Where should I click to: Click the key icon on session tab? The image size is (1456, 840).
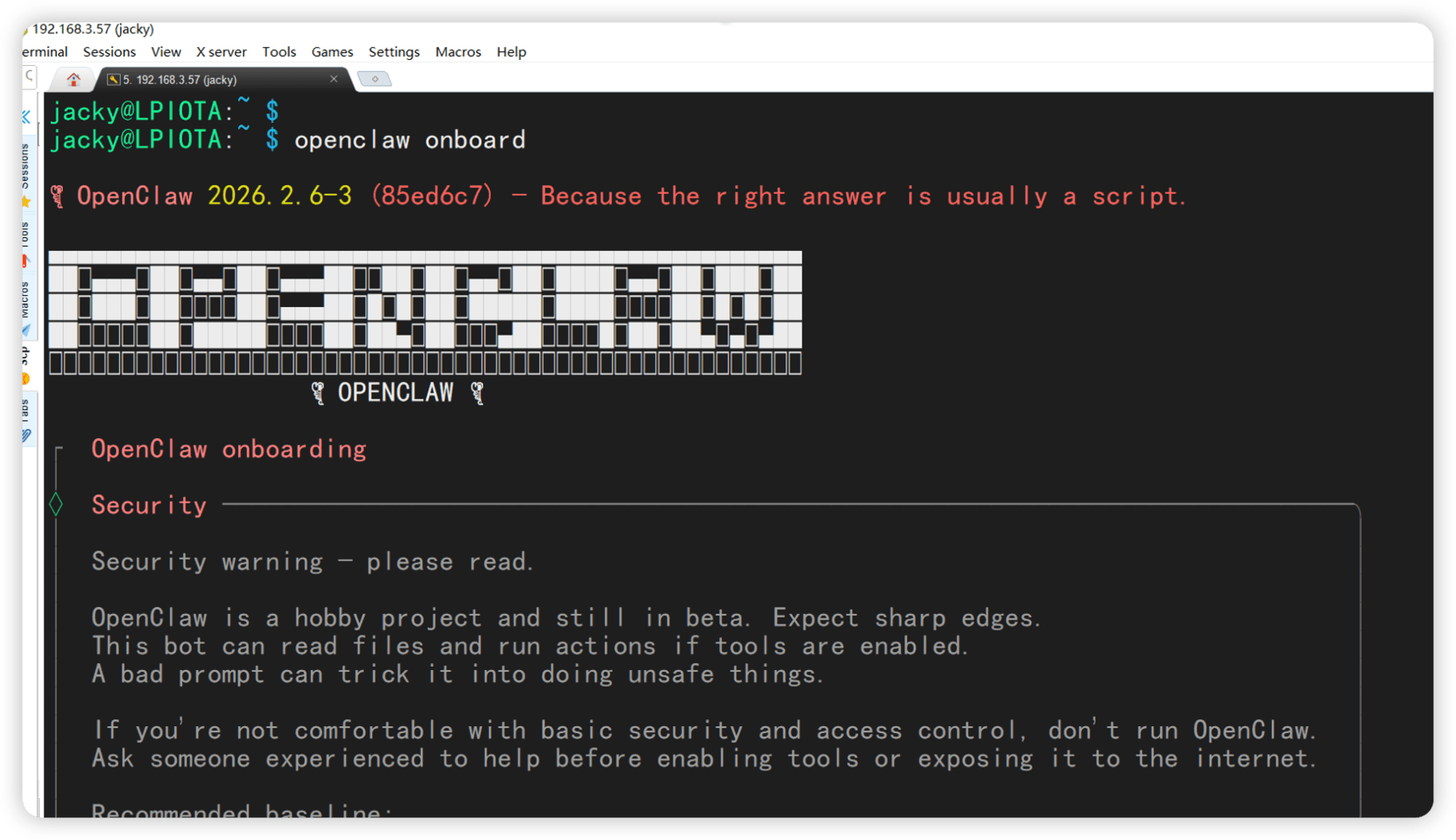tap(114, 80)
